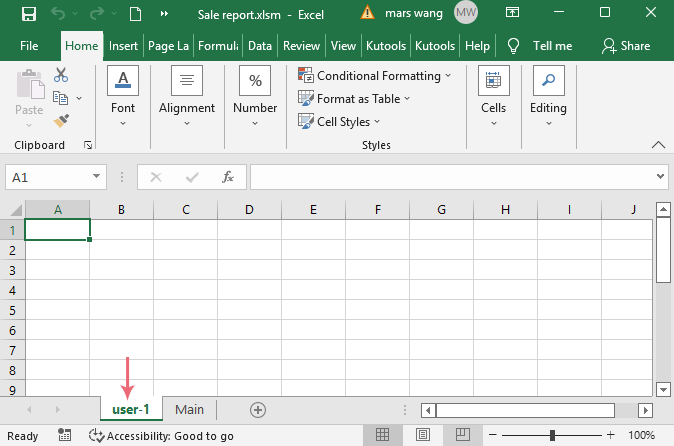Open the MW account avatar

tap(466, 12)
